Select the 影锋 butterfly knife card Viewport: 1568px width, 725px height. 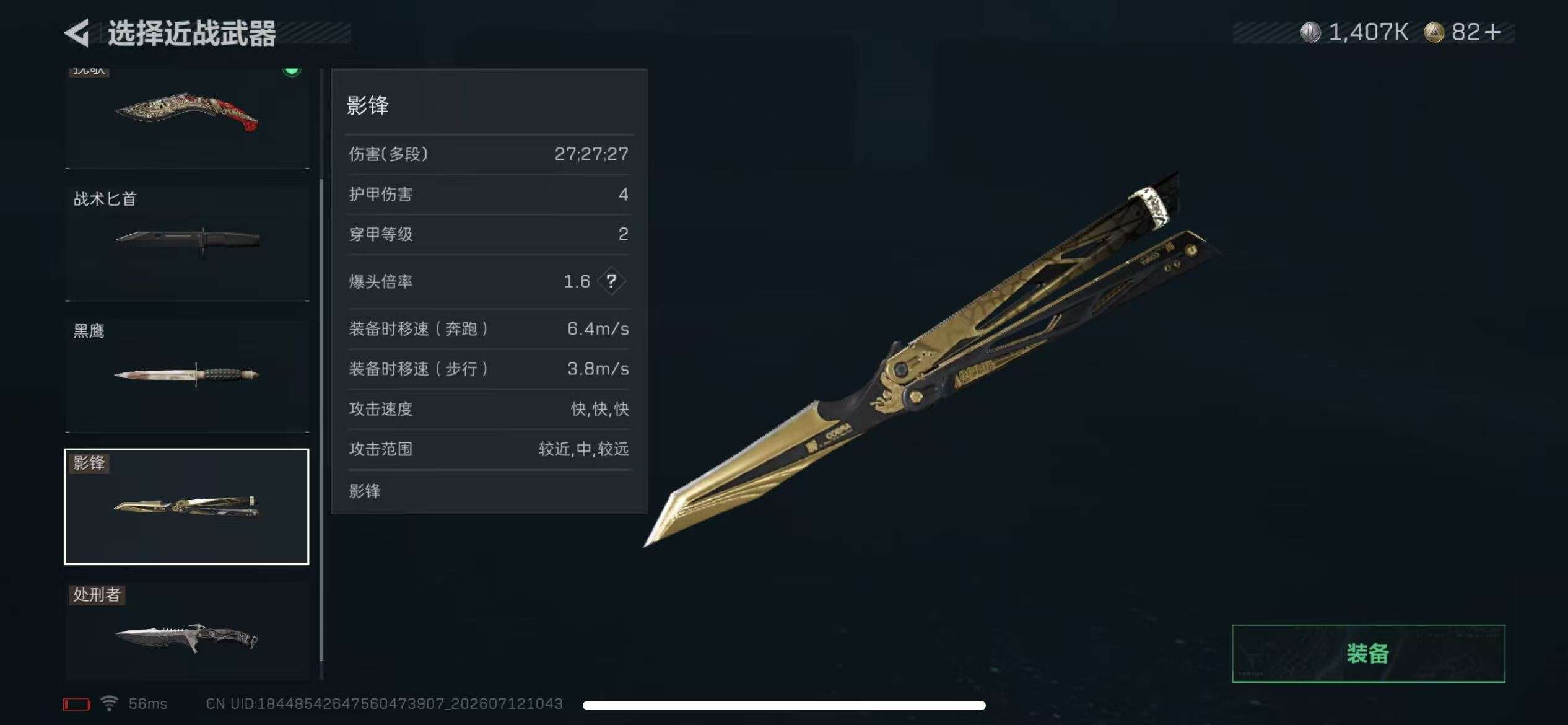(x=186, y=507)
